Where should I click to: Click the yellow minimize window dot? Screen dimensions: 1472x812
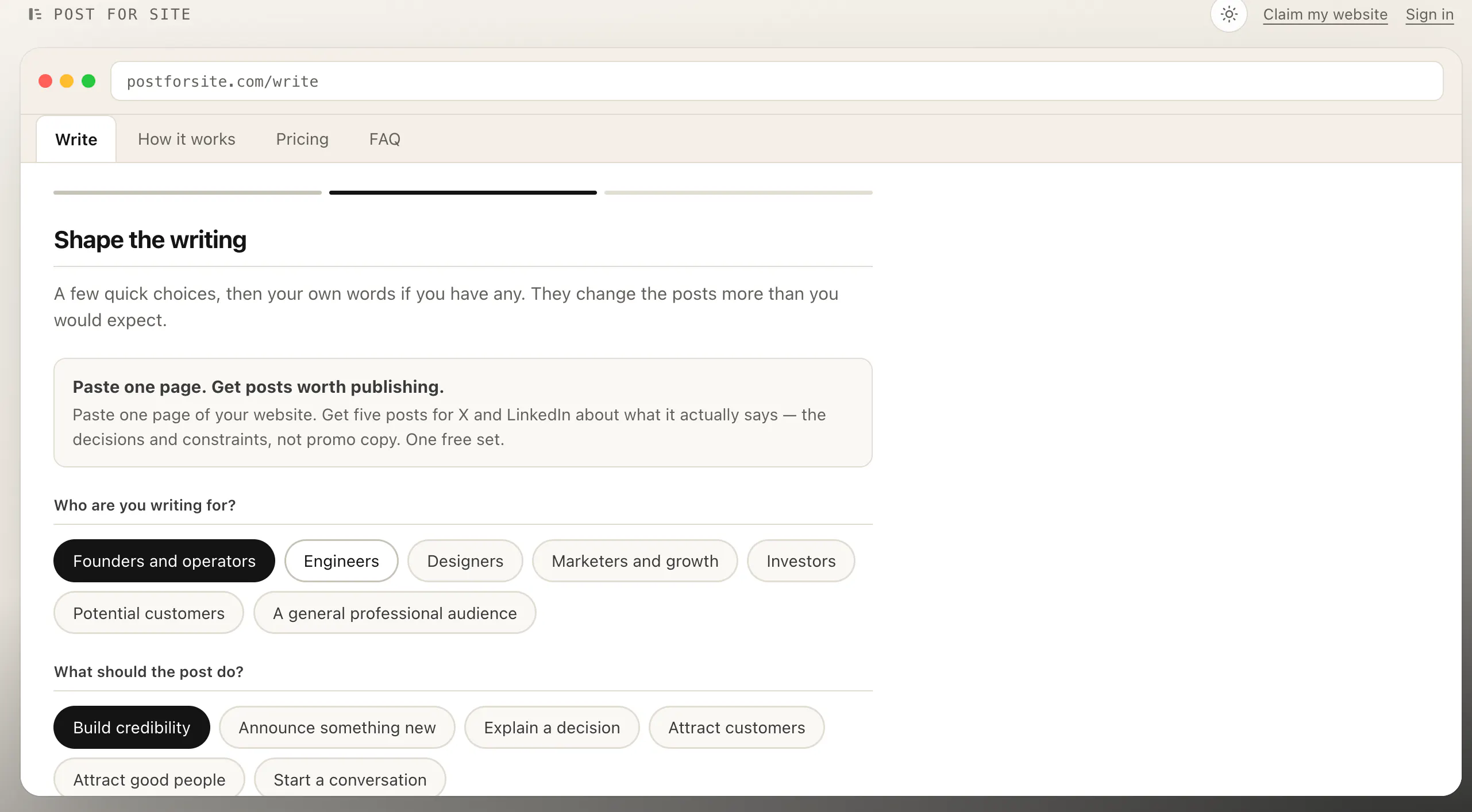click(67, 81)
